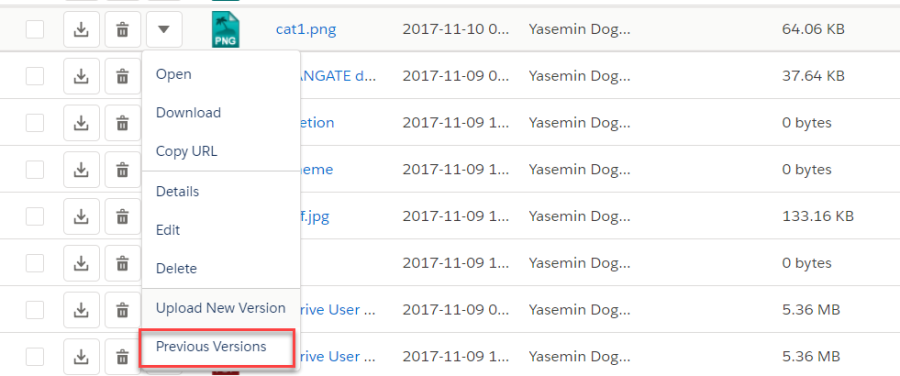Image resolution: width=900 pixels, height=376 pixels.
Task: Collapse the cat1.png dropdown arrow menu
Action: point(164,29)
